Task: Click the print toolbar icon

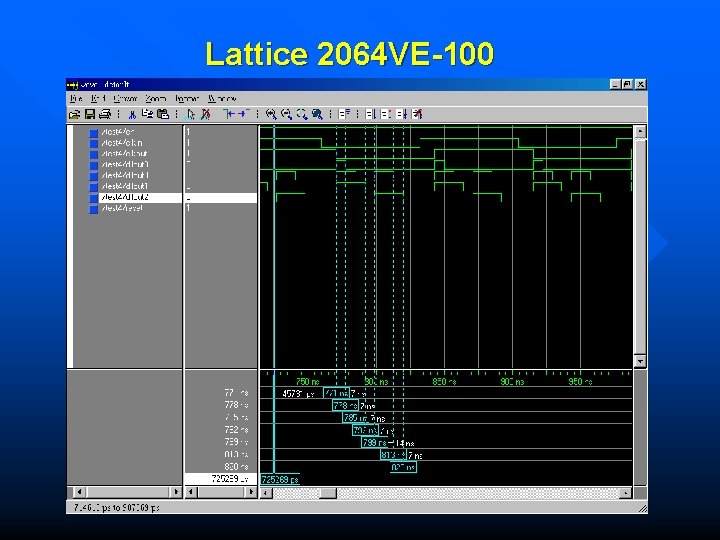Action: click(x=105, y=114)
